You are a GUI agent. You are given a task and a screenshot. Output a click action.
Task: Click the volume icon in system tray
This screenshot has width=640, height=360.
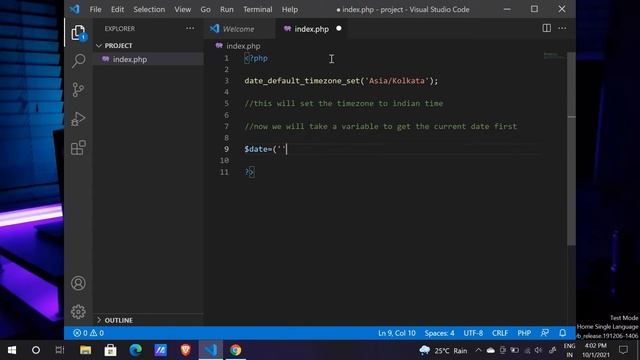coord(539,350)
